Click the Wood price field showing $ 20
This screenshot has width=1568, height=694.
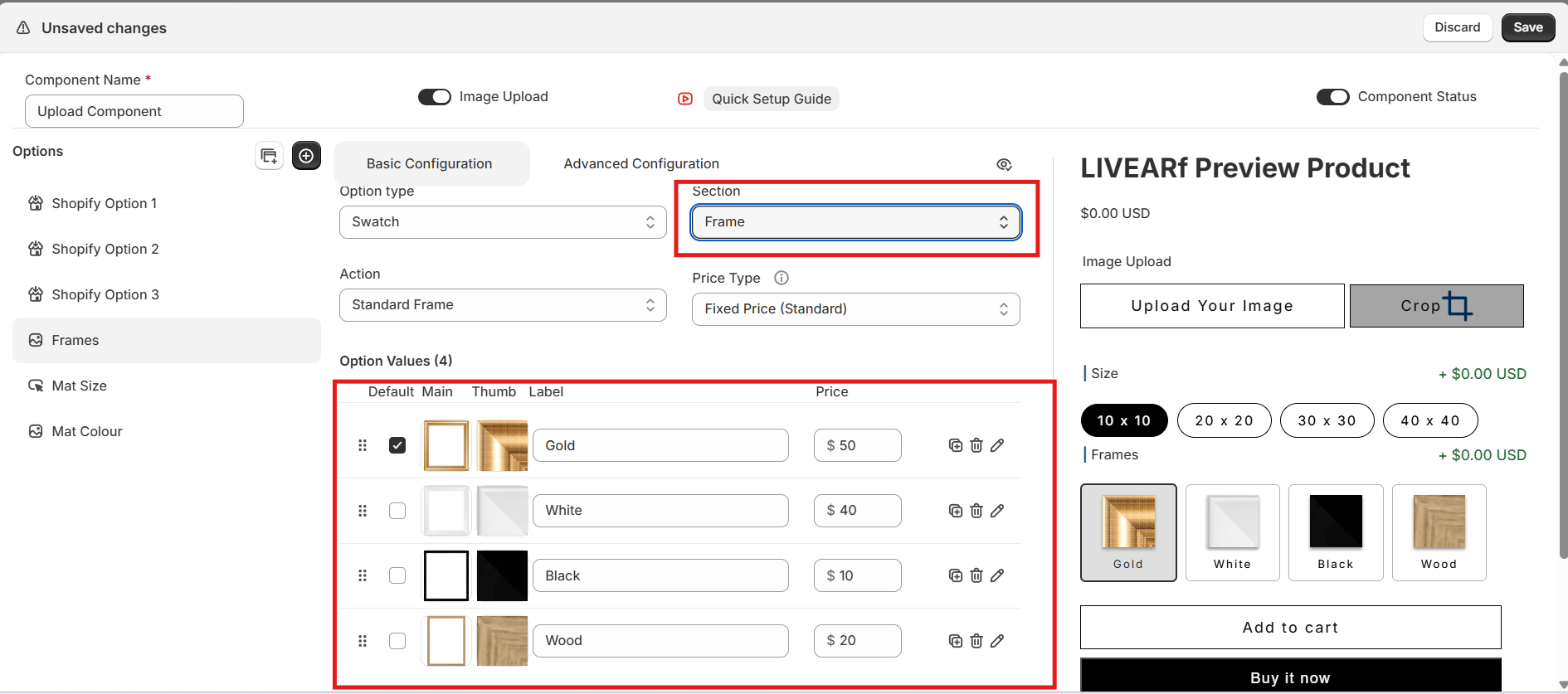pyautogui.click(x=858, y=641)
